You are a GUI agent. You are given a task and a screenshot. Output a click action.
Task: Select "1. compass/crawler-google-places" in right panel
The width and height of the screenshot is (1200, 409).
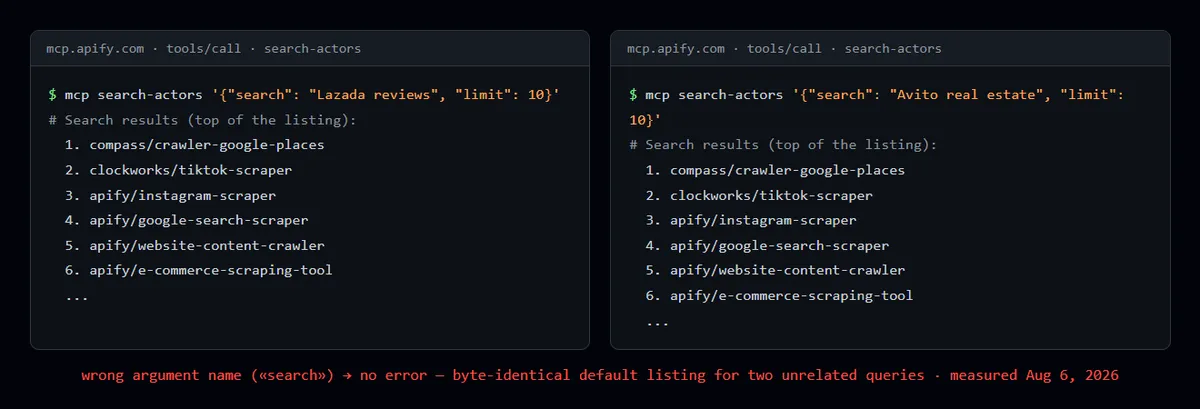pyautogui.click(x=775, y=170)
